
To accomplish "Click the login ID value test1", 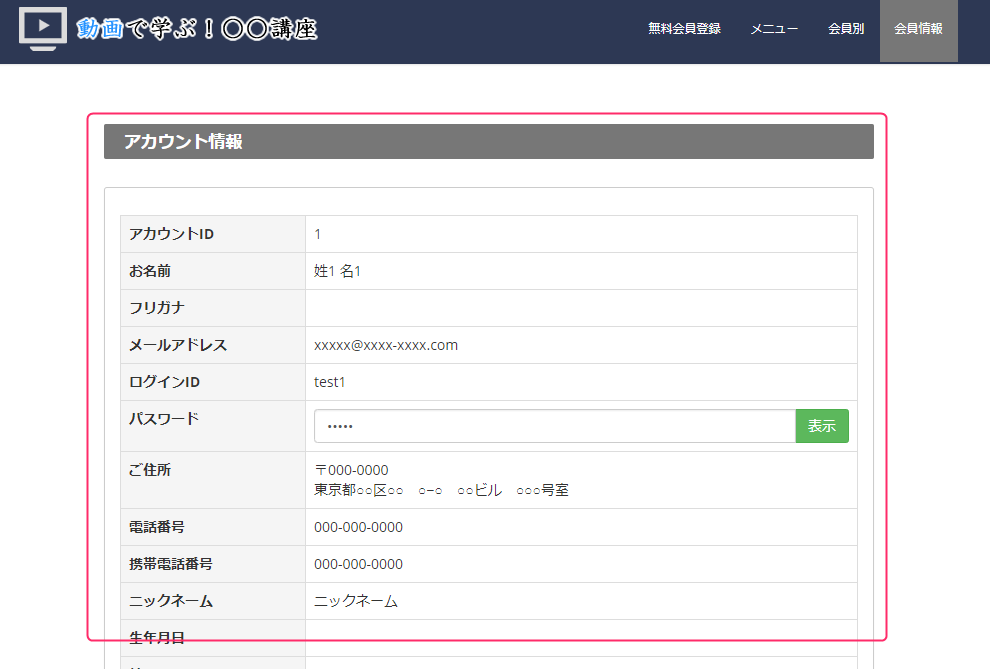I will pos(329,382).
